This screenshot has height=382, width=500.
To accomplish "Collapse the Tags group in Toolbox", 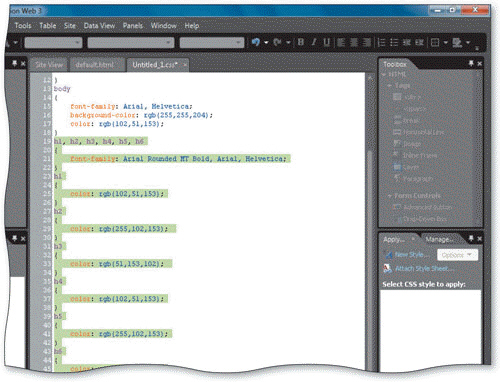I will coord(389,86).
